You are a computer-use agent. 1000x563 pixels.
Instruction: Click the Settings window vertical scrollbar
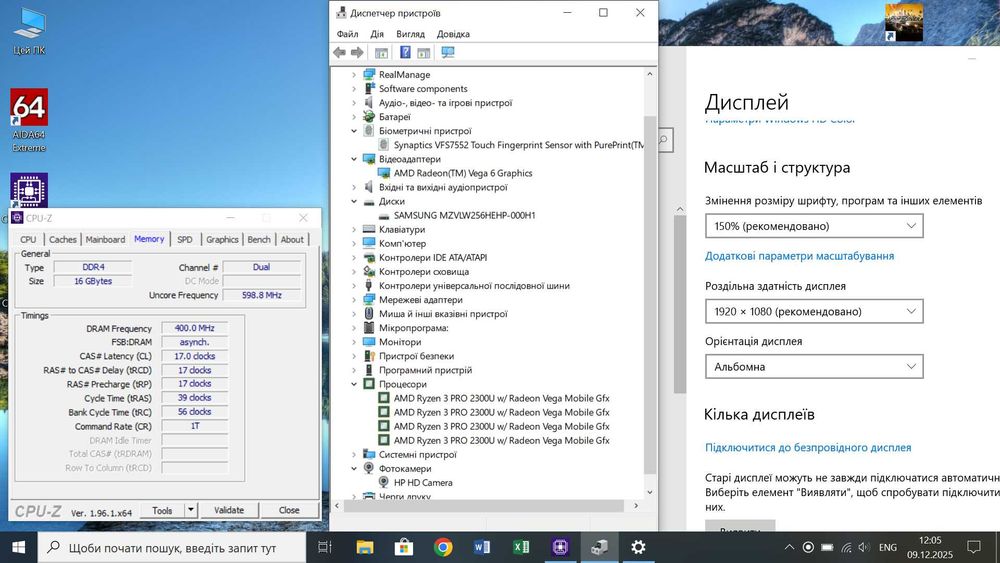tap(680, 305)
